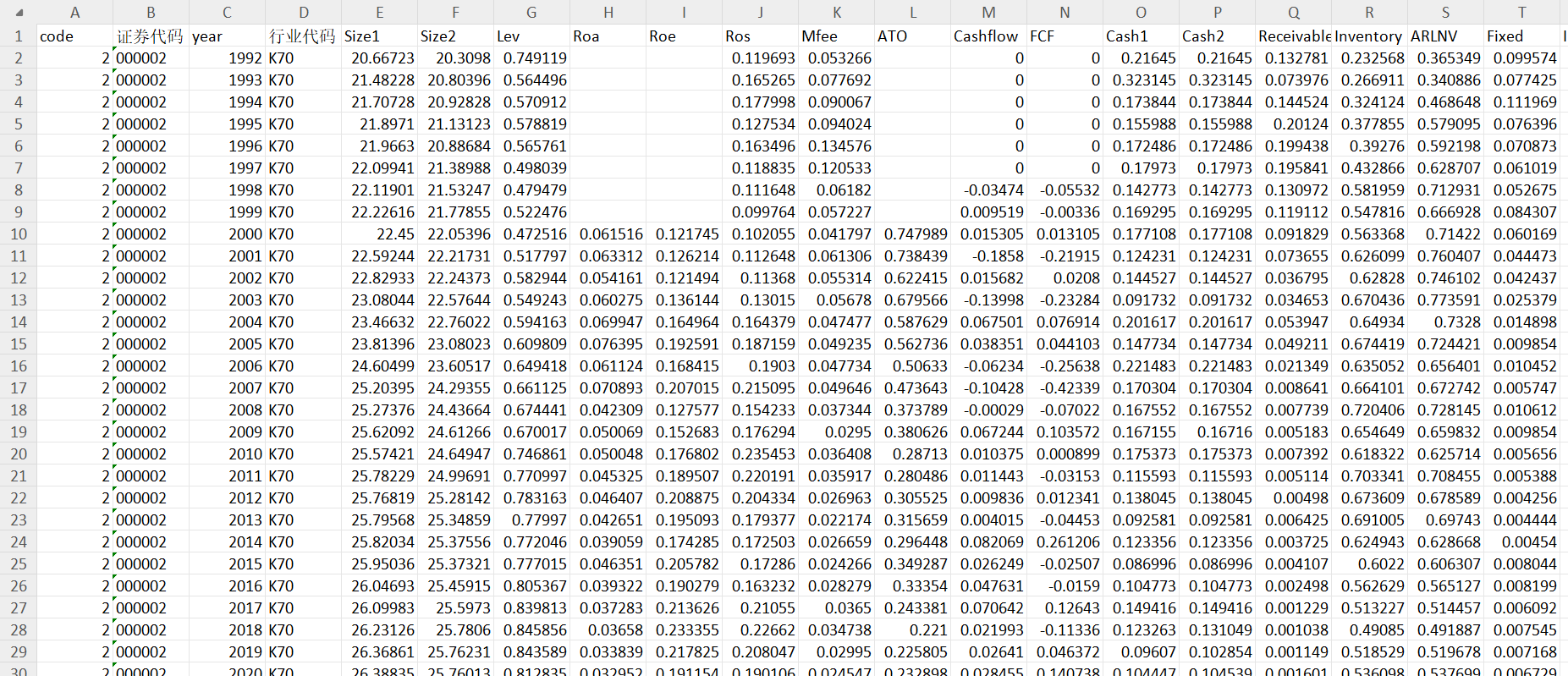The height and width of the screenshot is (676, 1568).
Task: Select column T by its header
Action: pyautogui.click(x=1522, y=13)
